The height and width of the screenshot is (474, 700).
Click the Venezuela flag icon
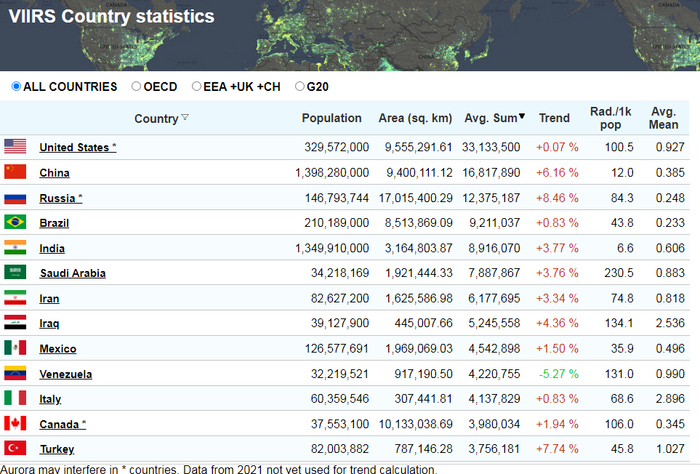(15, 373)
